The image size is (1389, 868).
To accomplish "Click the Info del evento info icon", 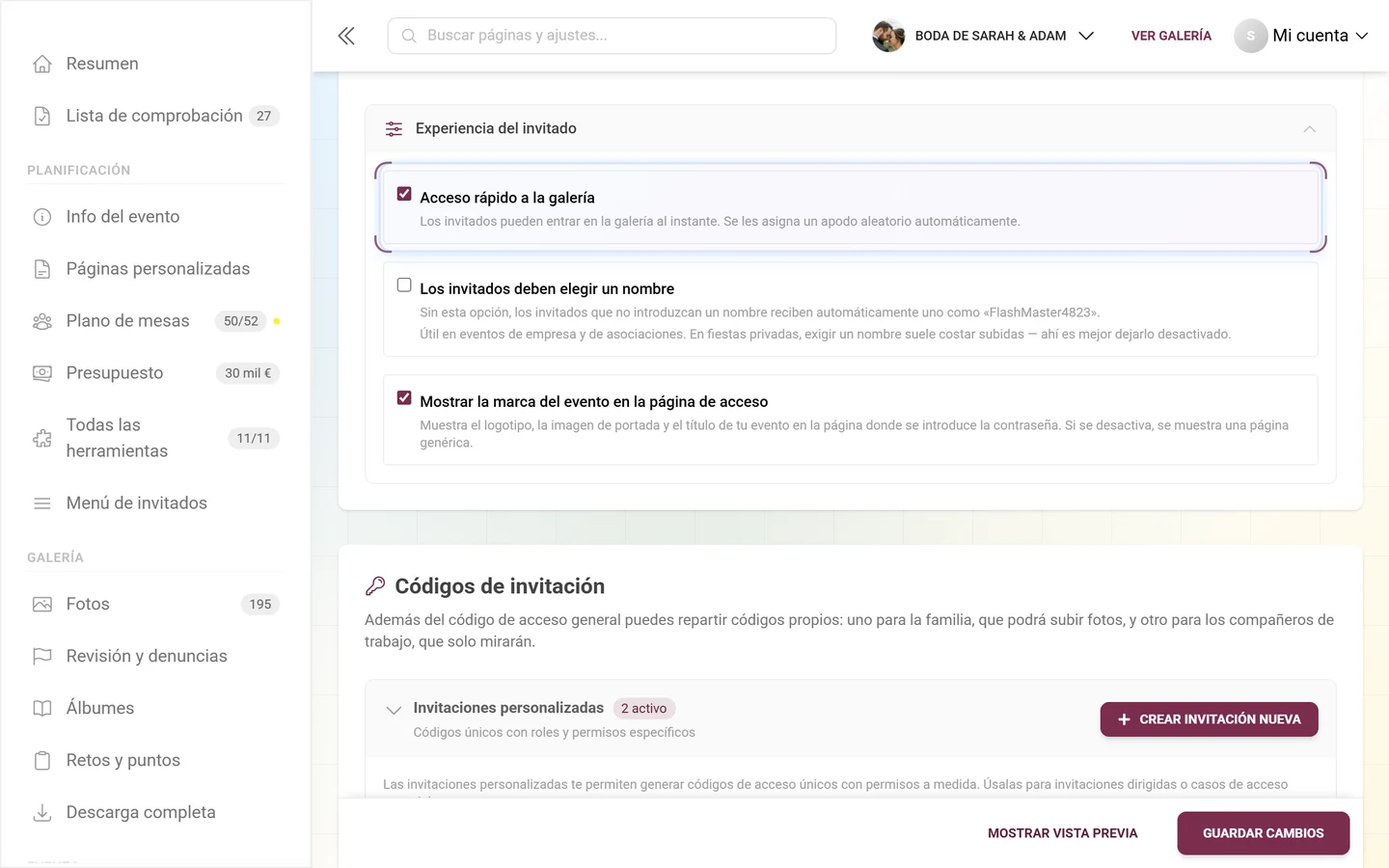I will click(x=42, y=217).
